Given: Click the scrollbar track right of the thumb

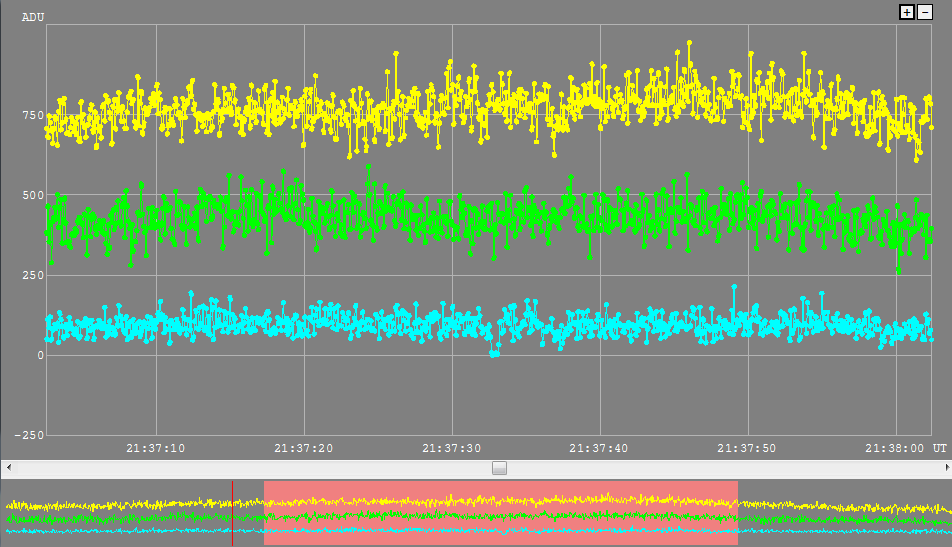Looking at the screenshot, I should (x=720, y=467).
